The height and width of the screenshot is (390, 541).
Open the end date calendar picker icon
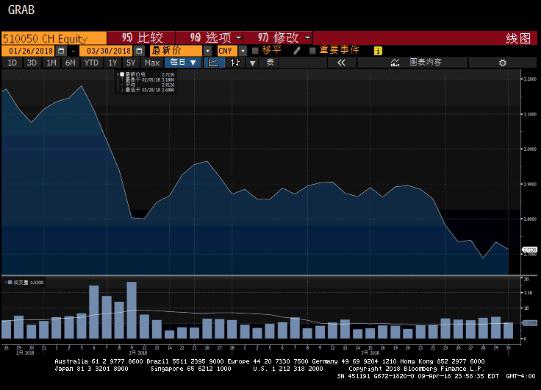139,51
